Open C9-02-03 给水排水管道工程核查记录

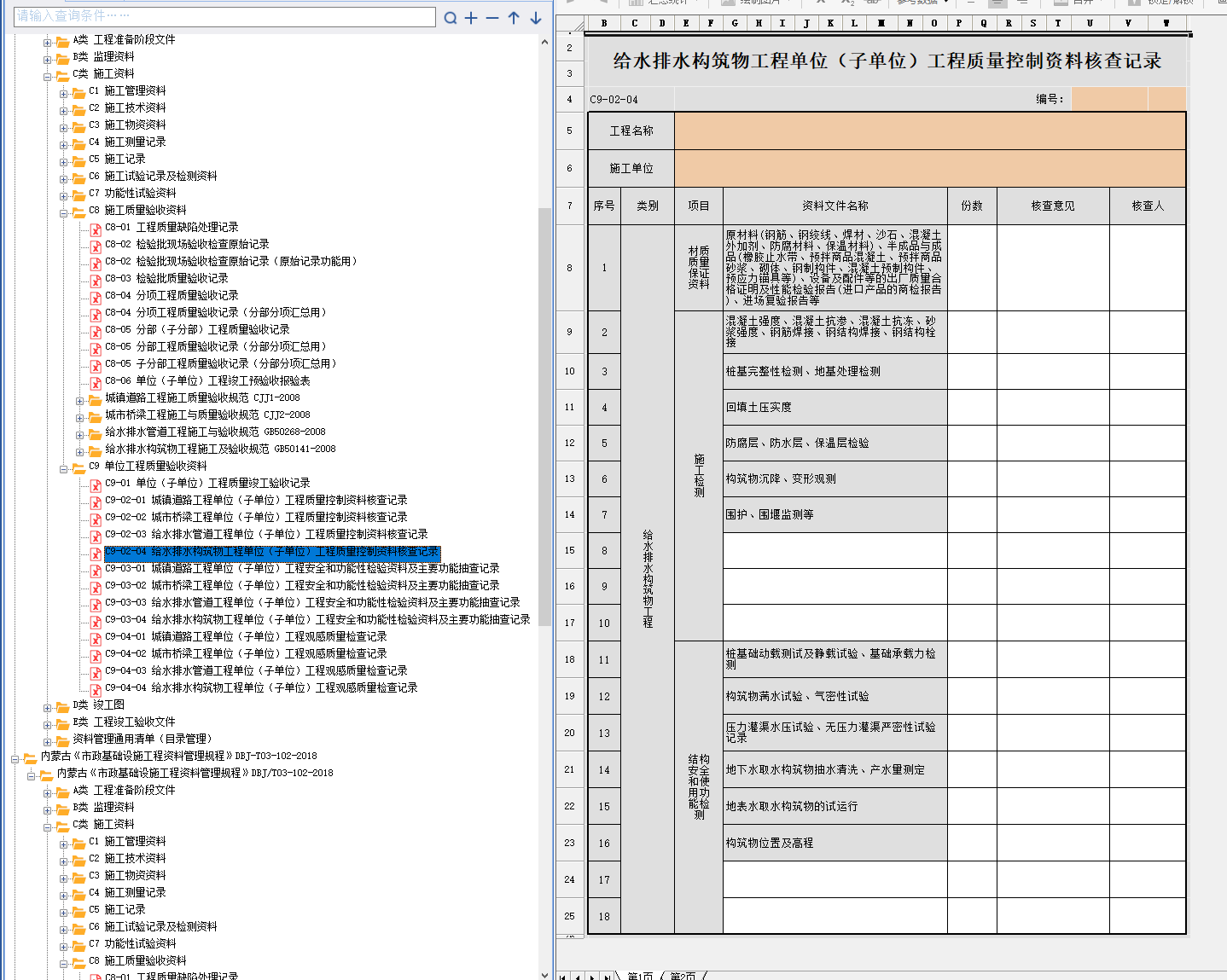(x=266, y=534)
